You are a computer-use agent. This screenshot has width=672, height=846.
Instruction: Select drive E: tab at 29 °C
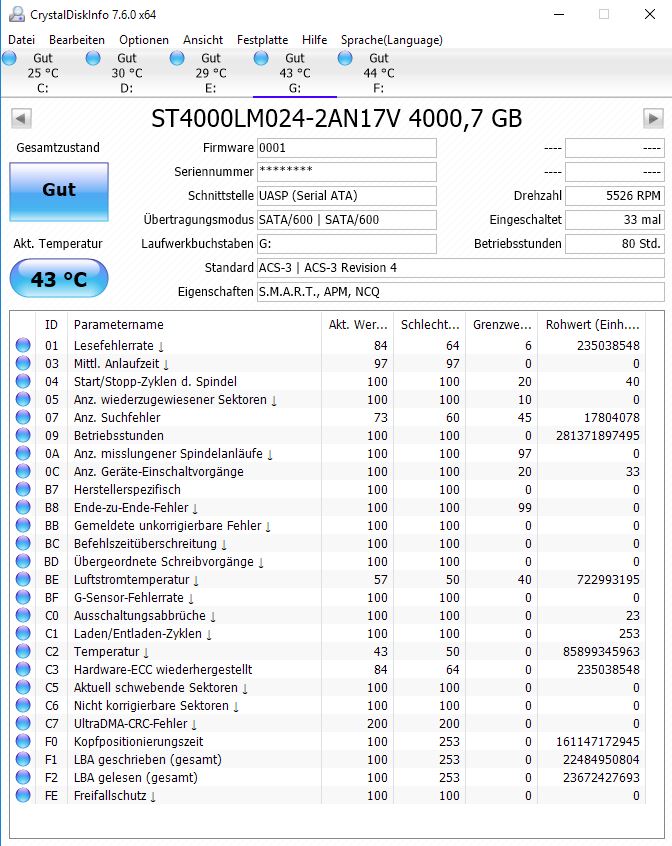(211, 73)
